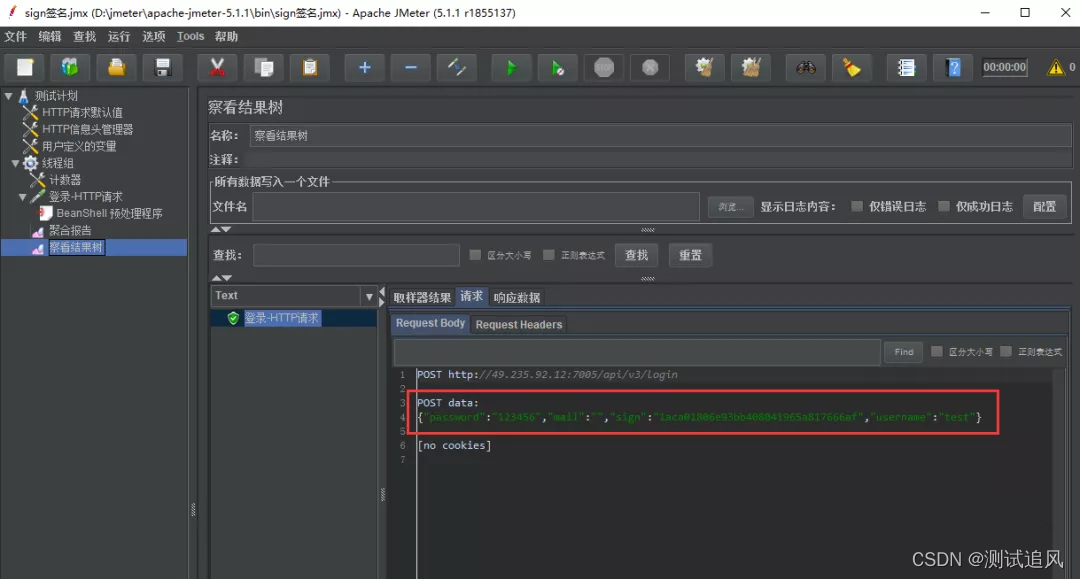Click the split arrows above Text dropdown

(221, 278)
